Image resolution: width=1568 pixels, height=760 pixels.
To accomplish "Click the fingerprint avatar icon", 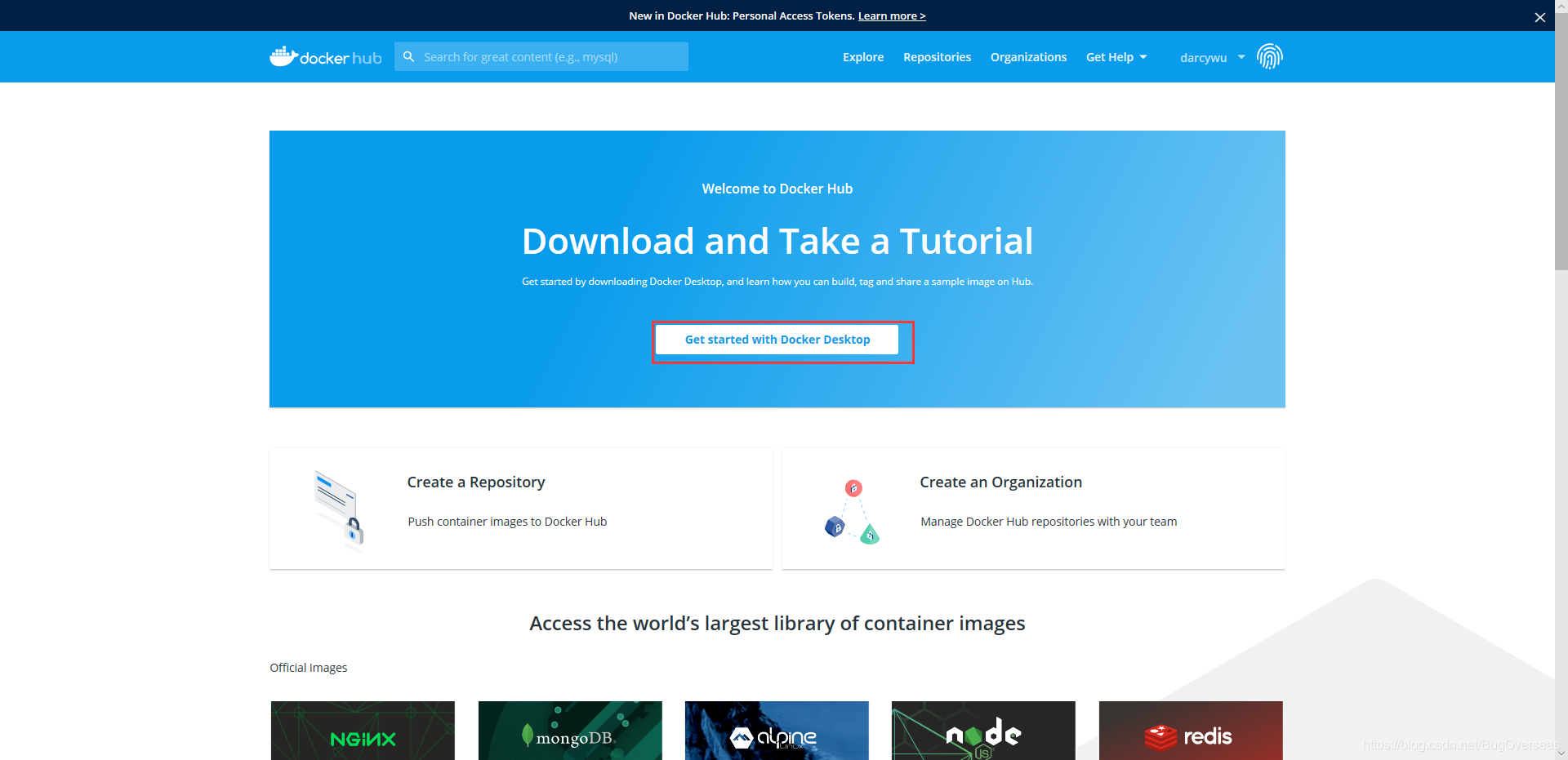I will pyautogui.click(x=1270, y=56).
